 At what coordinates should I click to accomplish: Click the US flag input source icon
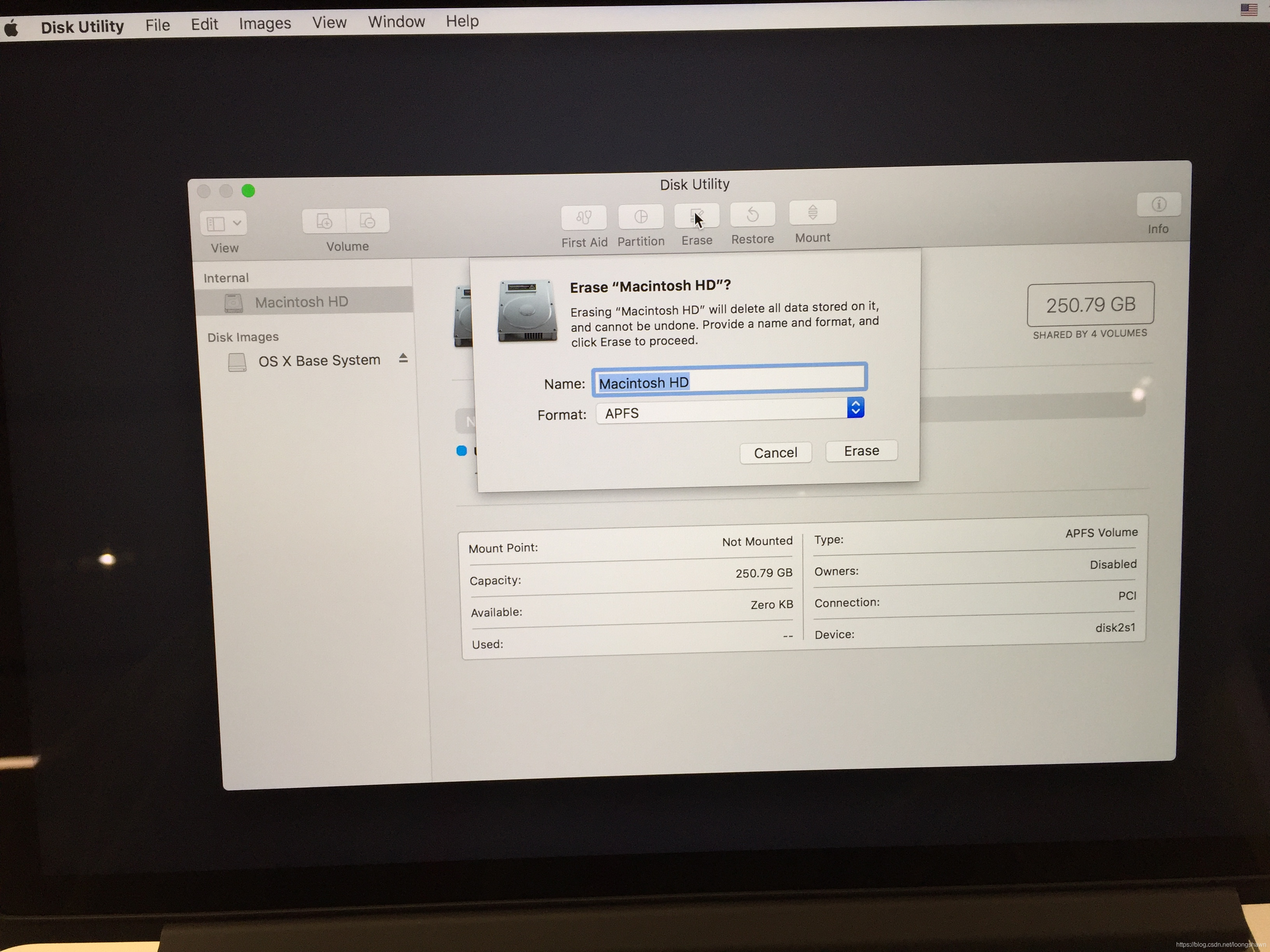click(1249, 10)
